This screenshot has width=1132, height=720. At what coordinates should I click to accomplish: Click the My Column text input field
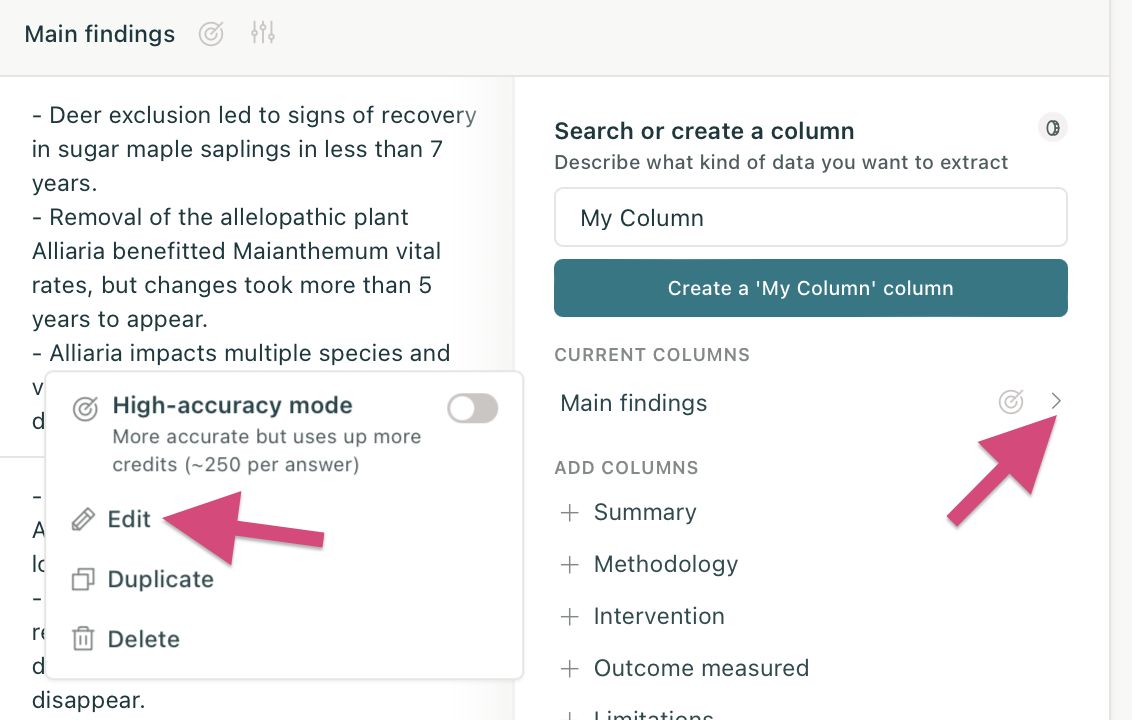pos(811,217)
